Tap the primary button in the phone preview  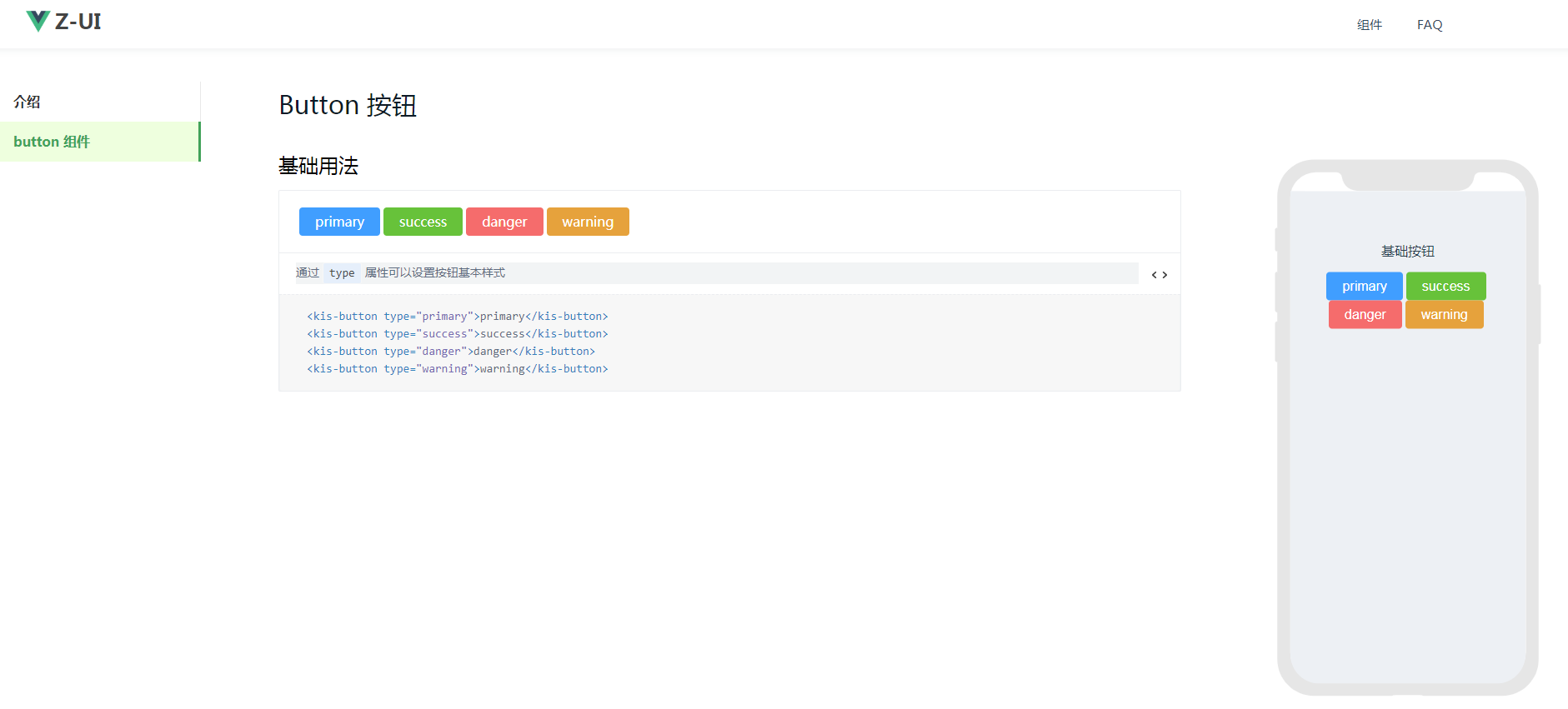[1365, 286]
